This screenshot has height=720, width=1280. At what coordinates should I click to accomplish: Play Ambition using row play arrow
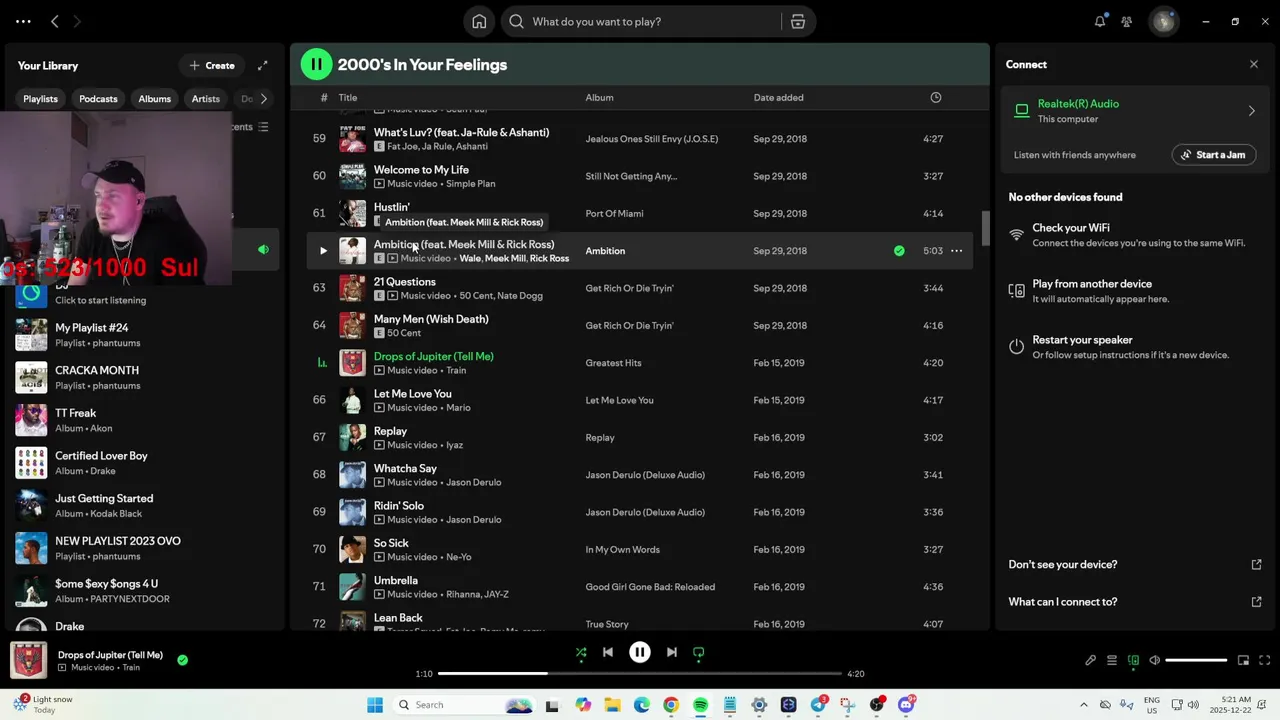tap(322, 251)
